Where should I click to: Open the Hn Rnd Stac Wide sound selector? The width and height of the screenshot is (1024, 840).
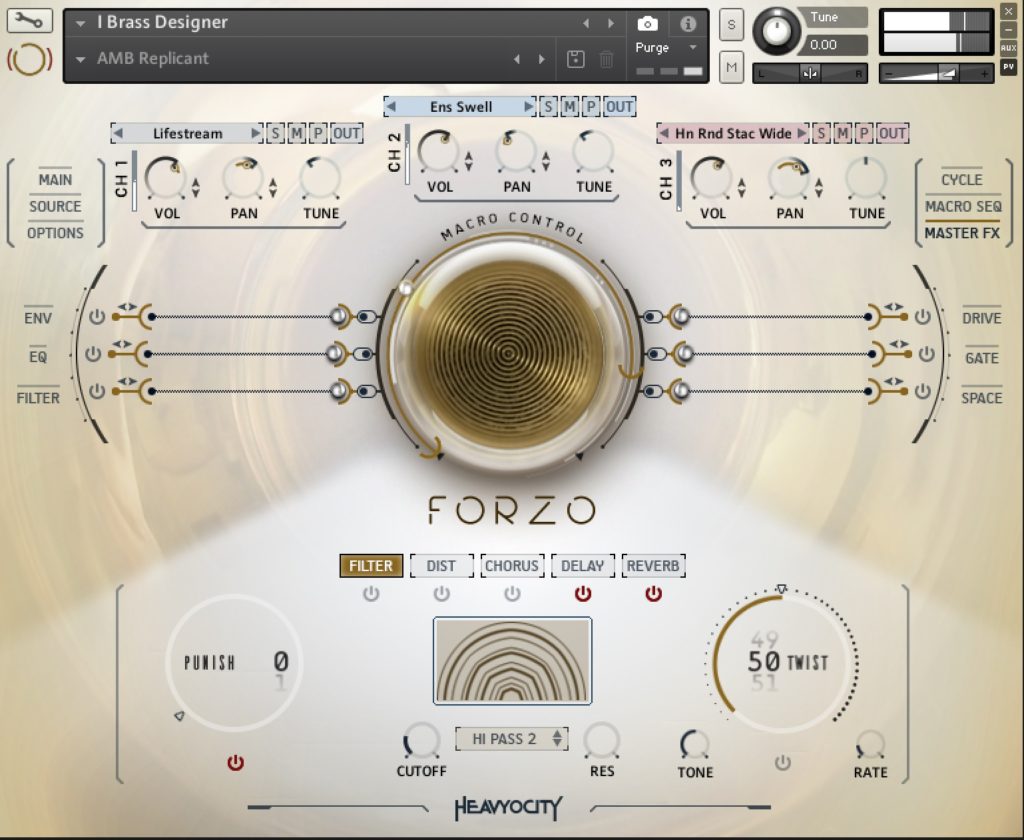[x=733, y=133]
